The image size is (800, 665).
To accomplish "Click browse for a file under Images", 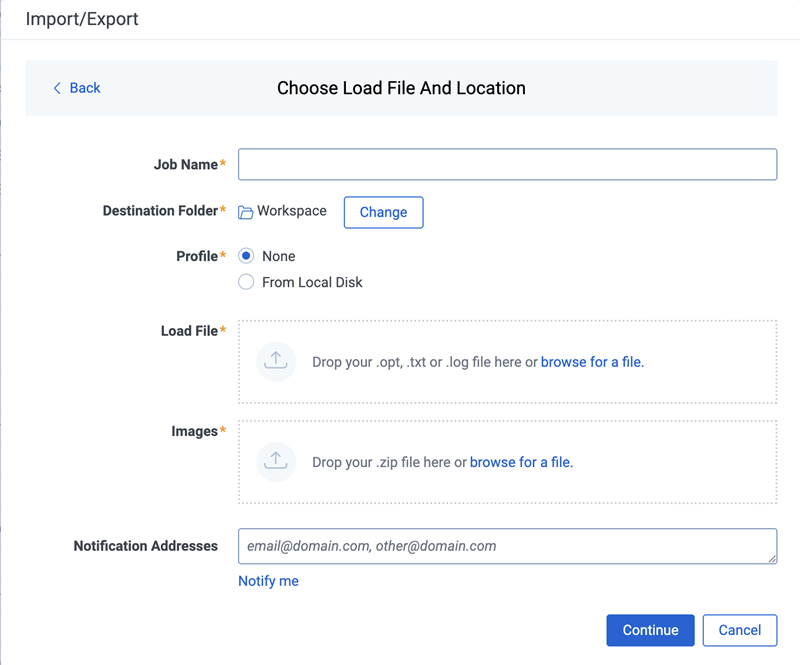I will (x=522, y=462).
